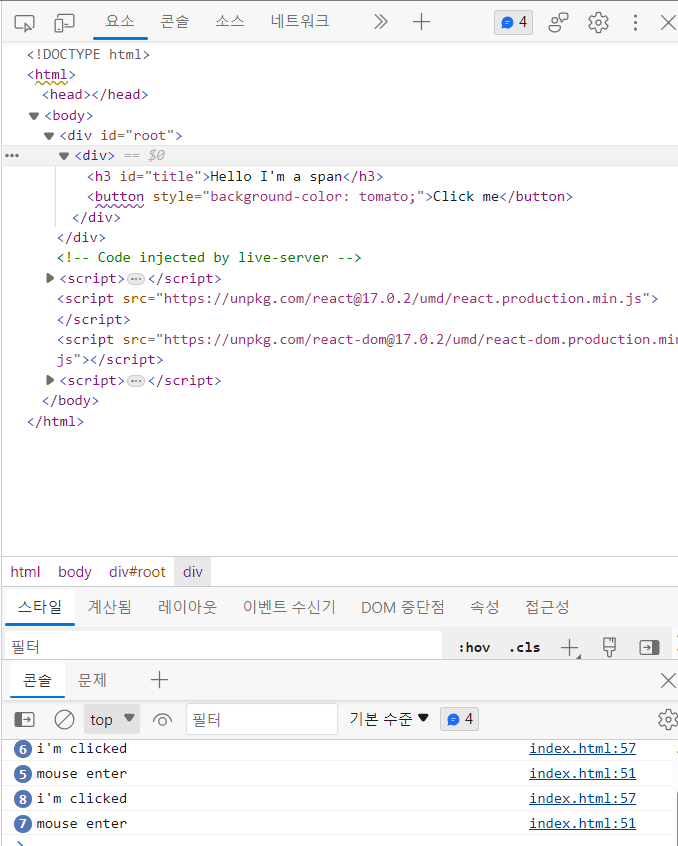The image size is (678, 846).
Task: Click the final div breadcrumb
Action: point(193,572)
